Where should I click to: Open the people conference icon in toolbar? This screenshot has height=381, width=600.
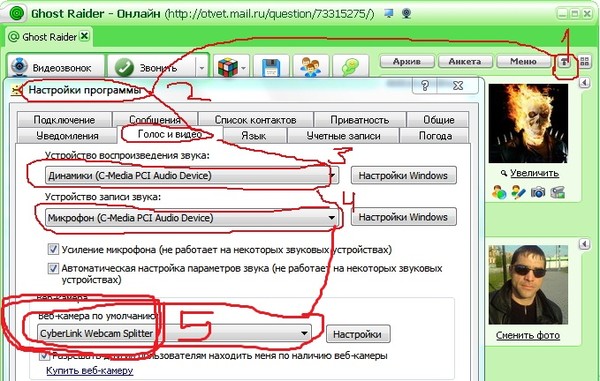pyautogui.click(x=311, y=68)
